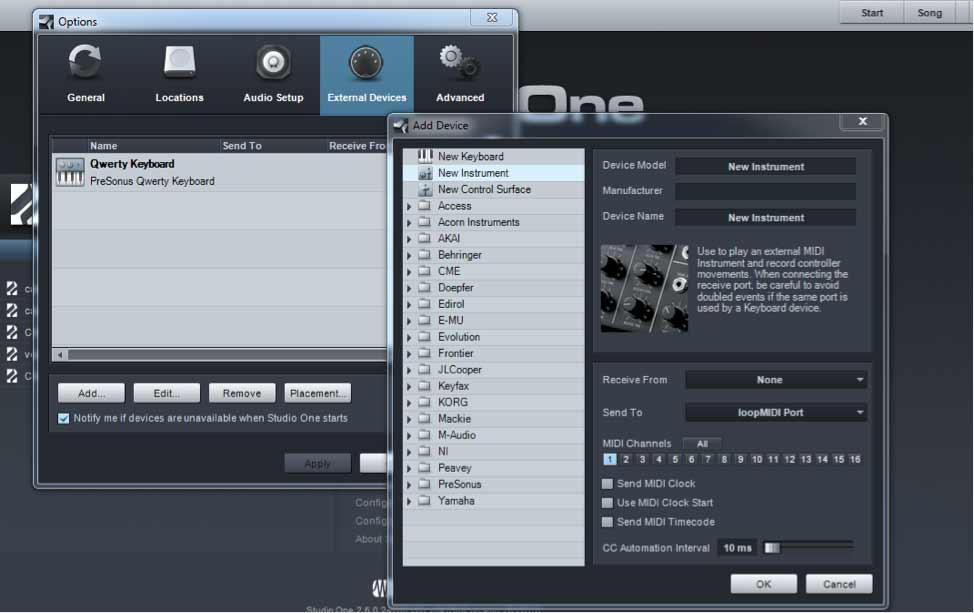Open the Audio Setup speaker icon
974x613 pixels.
pos(273,62)
